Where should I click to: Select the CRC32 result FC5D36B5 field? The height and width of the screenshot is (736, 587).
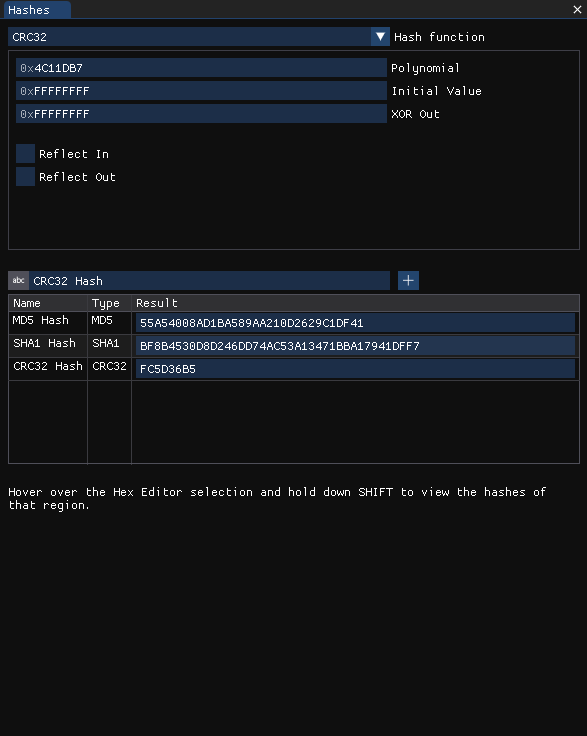tap(355, 369)
